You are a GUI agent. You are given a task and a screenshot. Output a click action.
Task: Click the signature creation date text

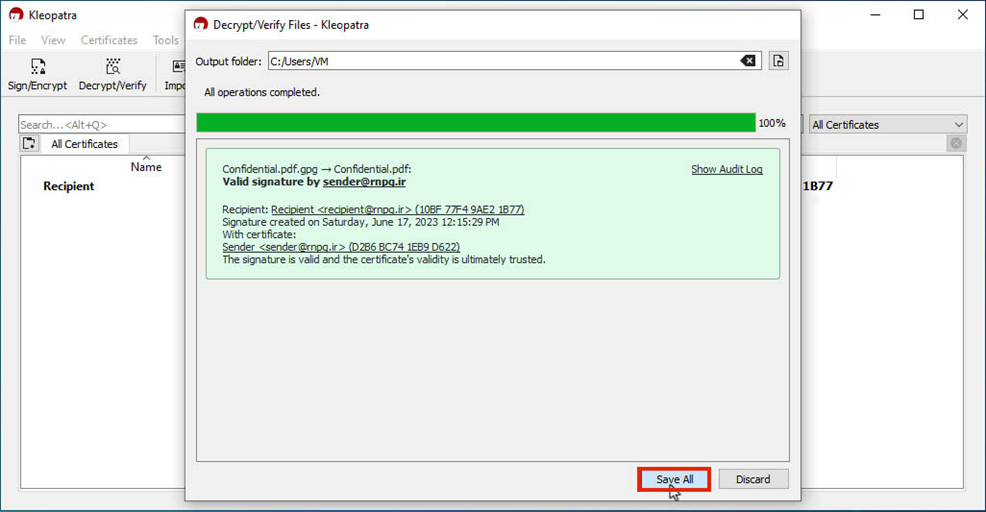click(360, 222)
